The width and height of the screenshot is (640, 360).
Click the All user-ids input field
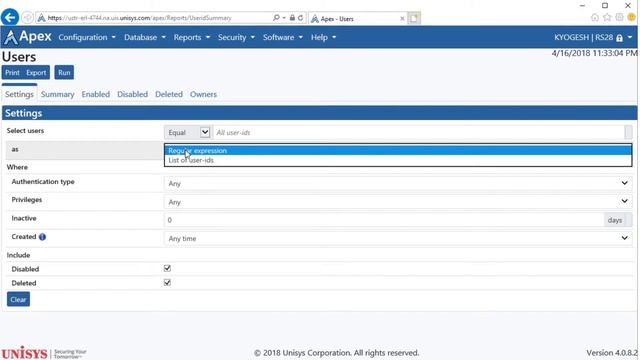coord(419,133)
